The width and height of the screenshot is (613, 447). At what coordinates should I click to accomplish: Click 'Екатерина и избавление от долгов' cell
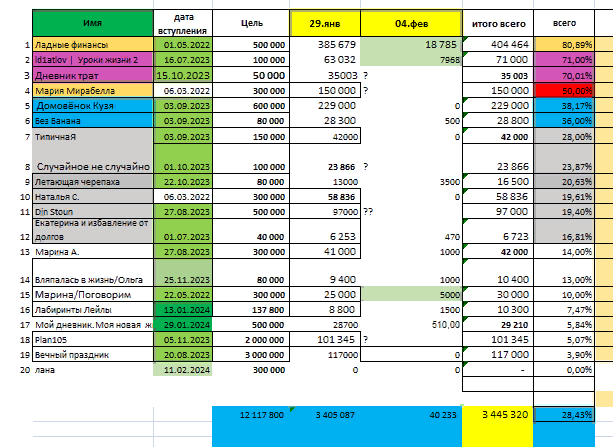point(93,231)
